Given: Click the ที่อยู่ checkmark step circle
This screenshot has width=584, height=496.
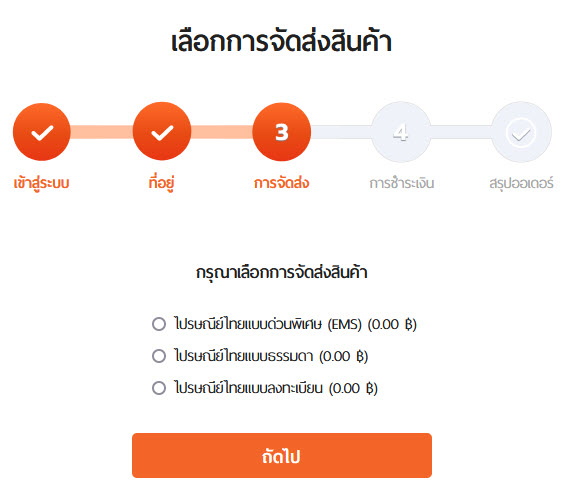Looking at the screenshot, I should 162,131.
